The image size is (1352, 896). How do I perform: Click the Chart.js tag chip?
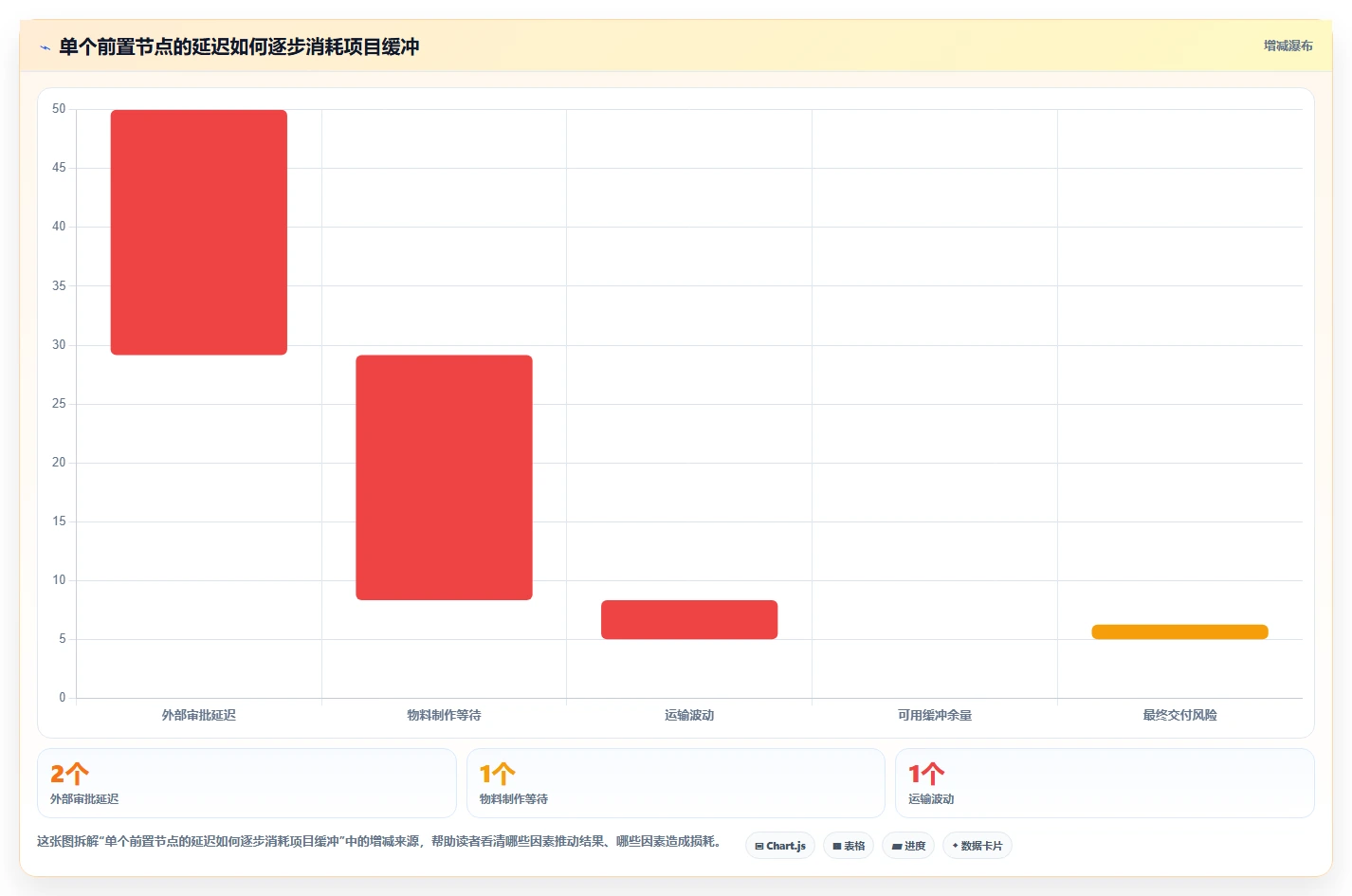click(x=780, y=846)
